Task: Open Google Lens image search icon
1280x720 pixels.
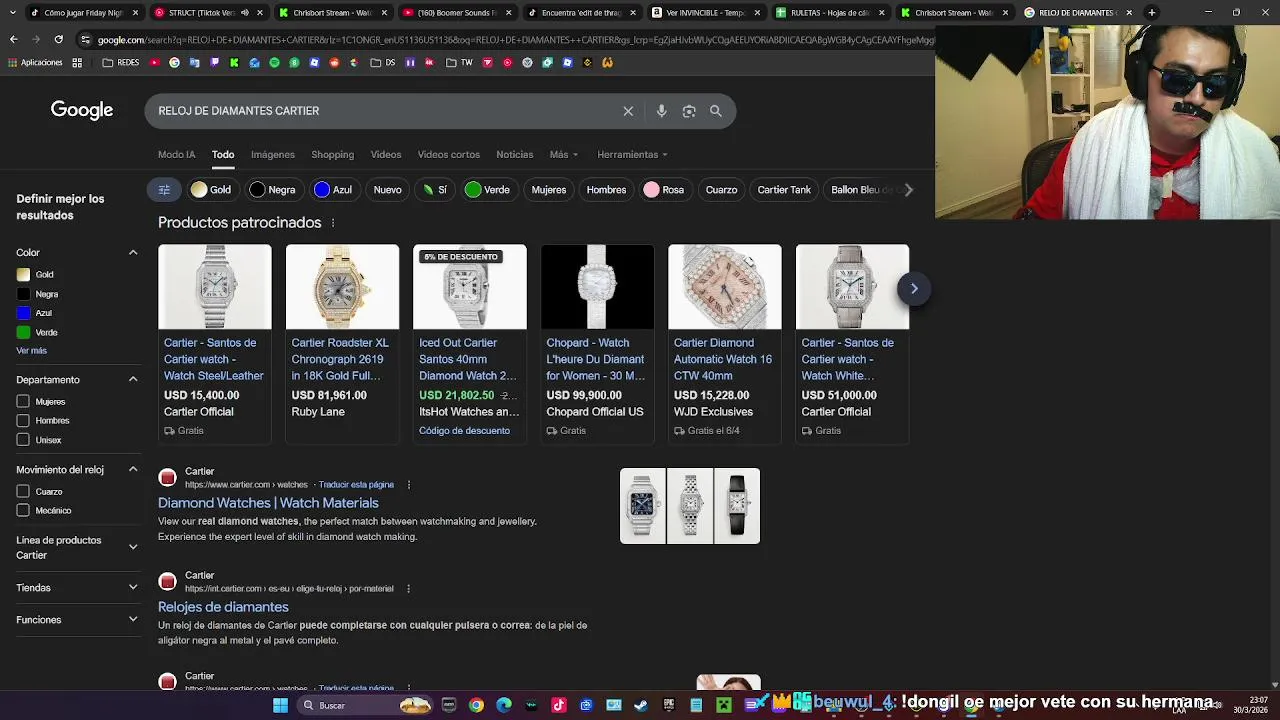Action: click(689, 111)
